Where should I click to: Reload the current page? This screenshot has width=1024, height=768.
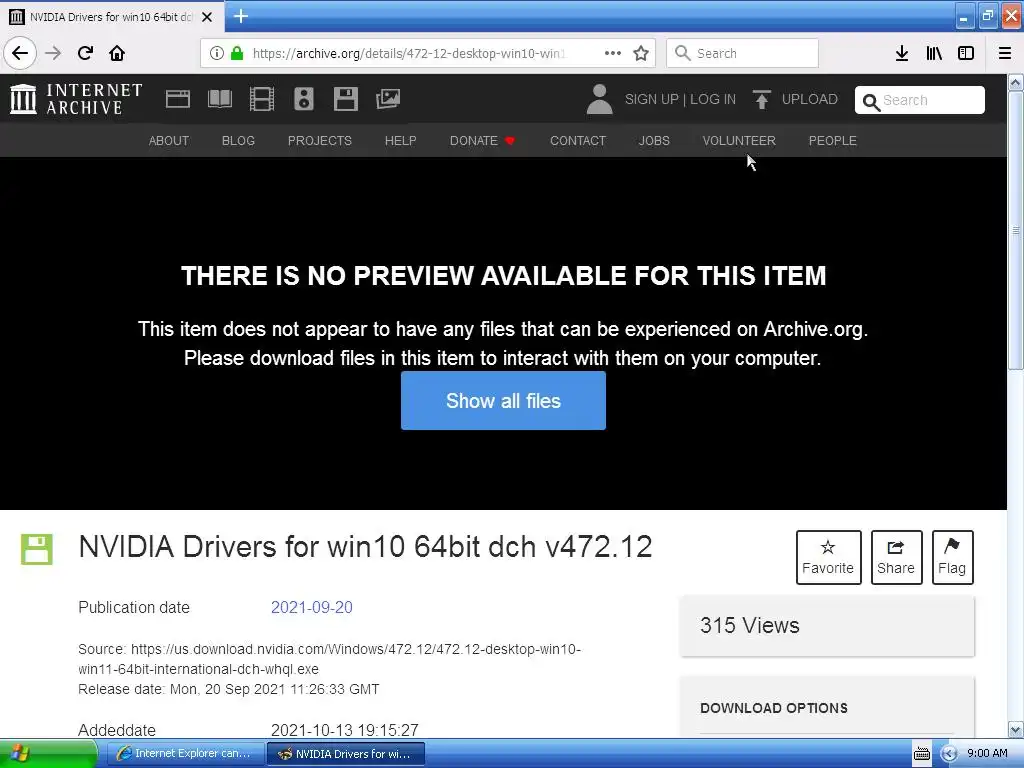coord(85,53)
